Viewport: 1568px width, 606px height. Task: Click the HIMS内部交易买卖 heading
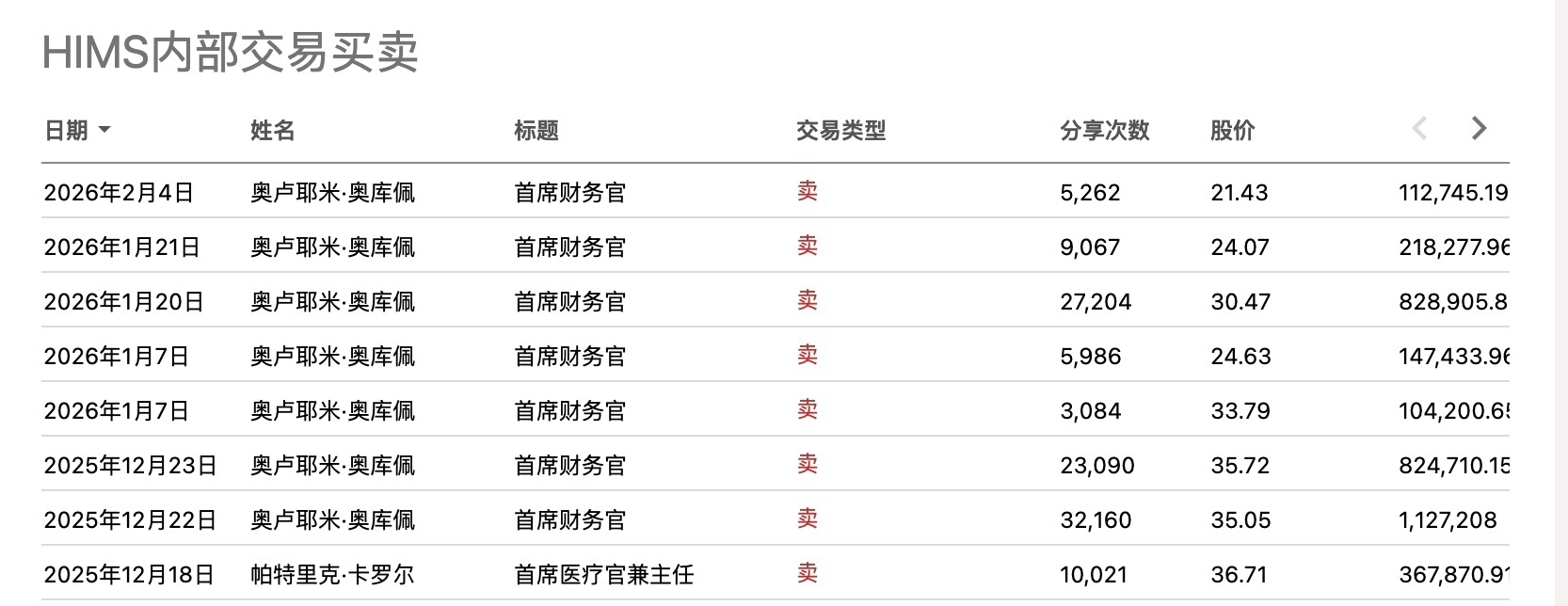coord(231,53)
